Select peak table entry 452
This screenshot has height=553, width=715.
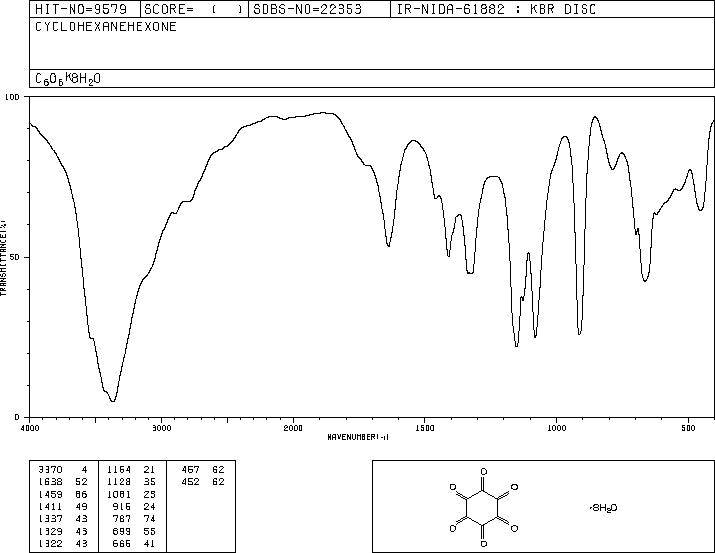(x=191, y=482)
